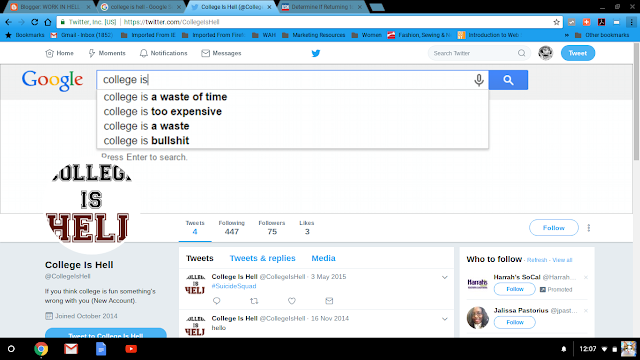
Task: Open the Twitter bird logo
Action: pos(316,53)
